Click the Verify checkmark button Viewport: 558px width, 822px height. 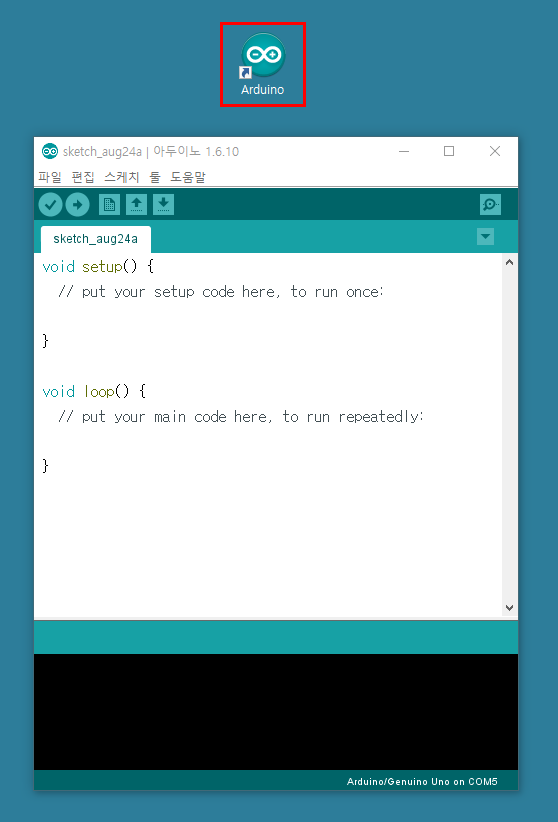pos(50,204)
